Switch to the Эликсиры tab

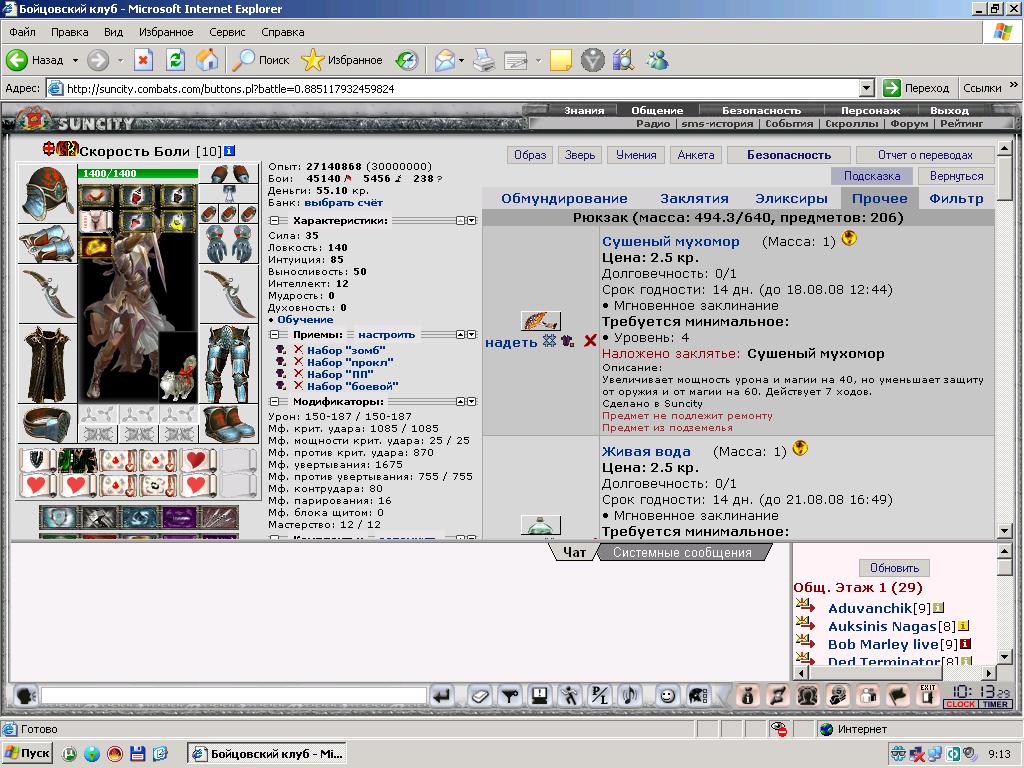[791, 199]
